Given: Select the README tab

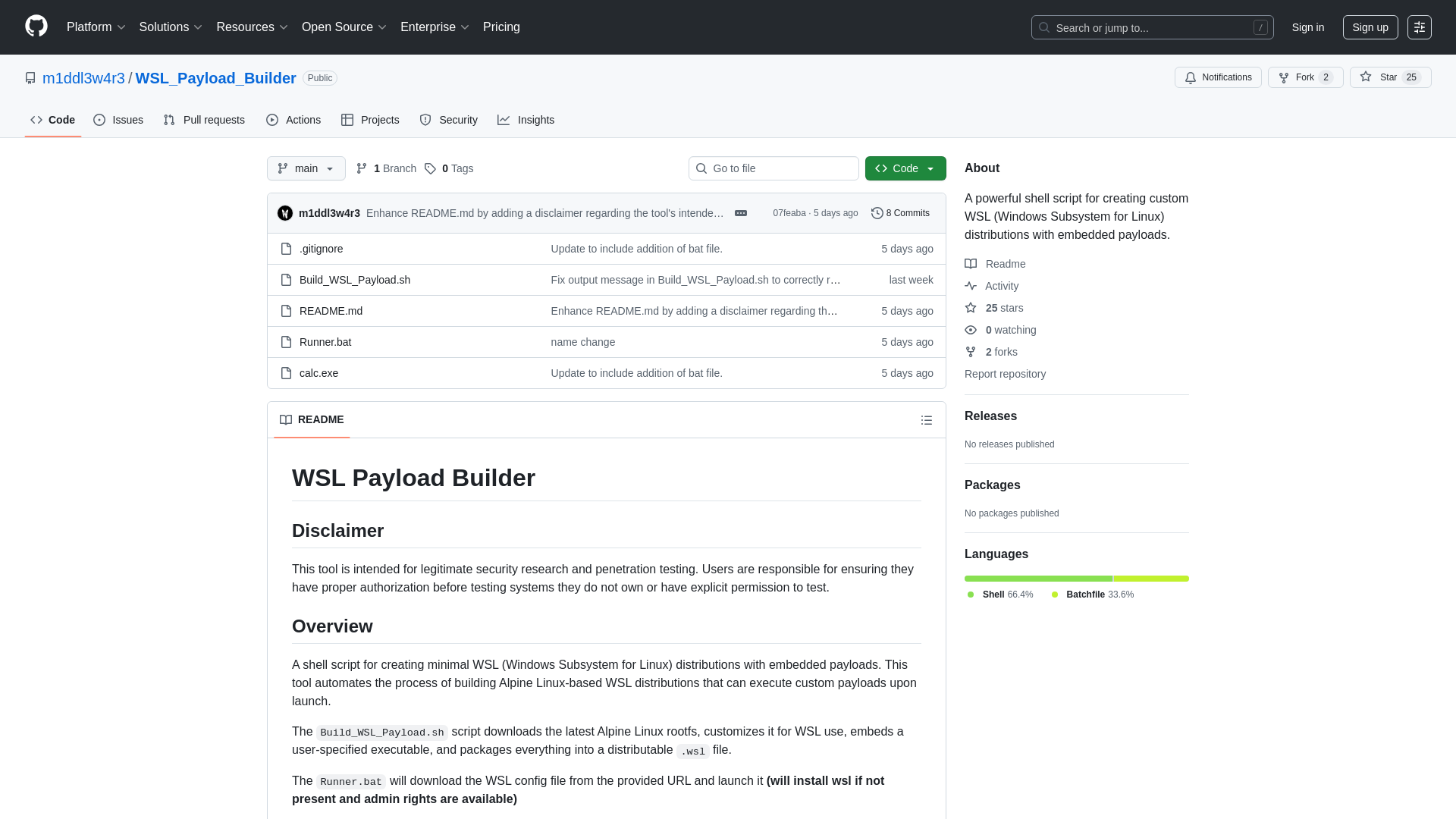Looking at the screenshot, I should tap(312, 419).
